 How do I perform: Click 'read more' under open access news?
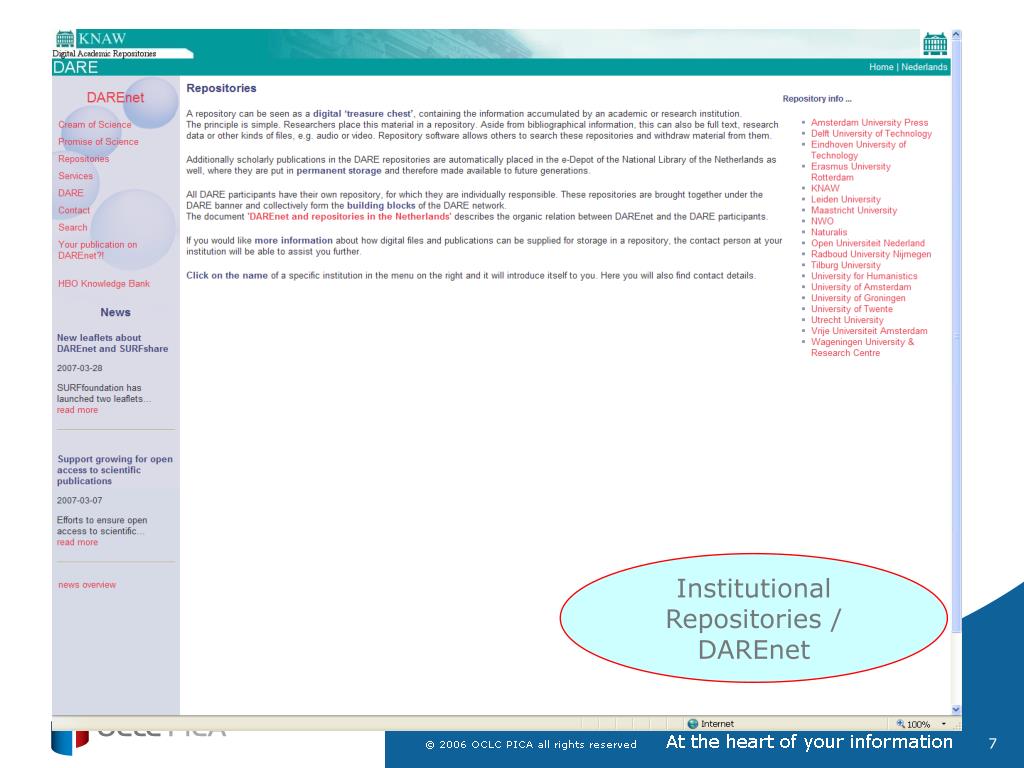[77, 542]
